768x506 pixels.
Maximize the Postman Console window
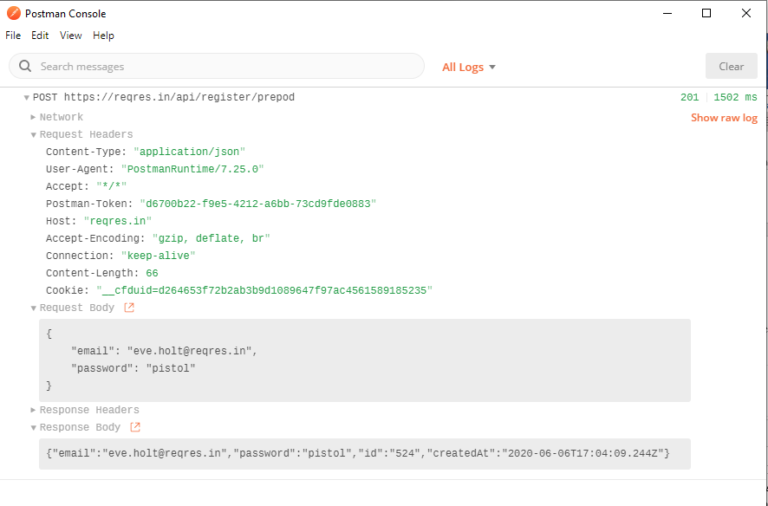coord(706,13)
